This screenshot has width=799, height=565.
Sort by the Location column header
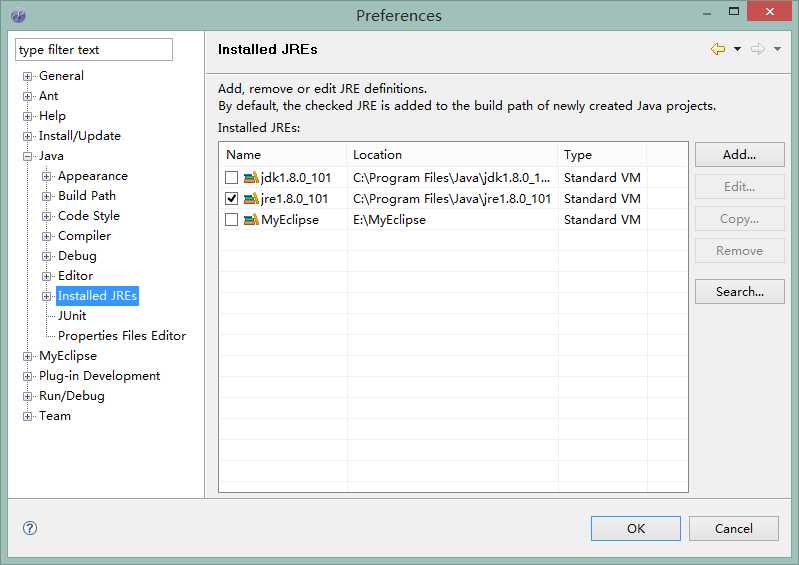click(452, 154)
